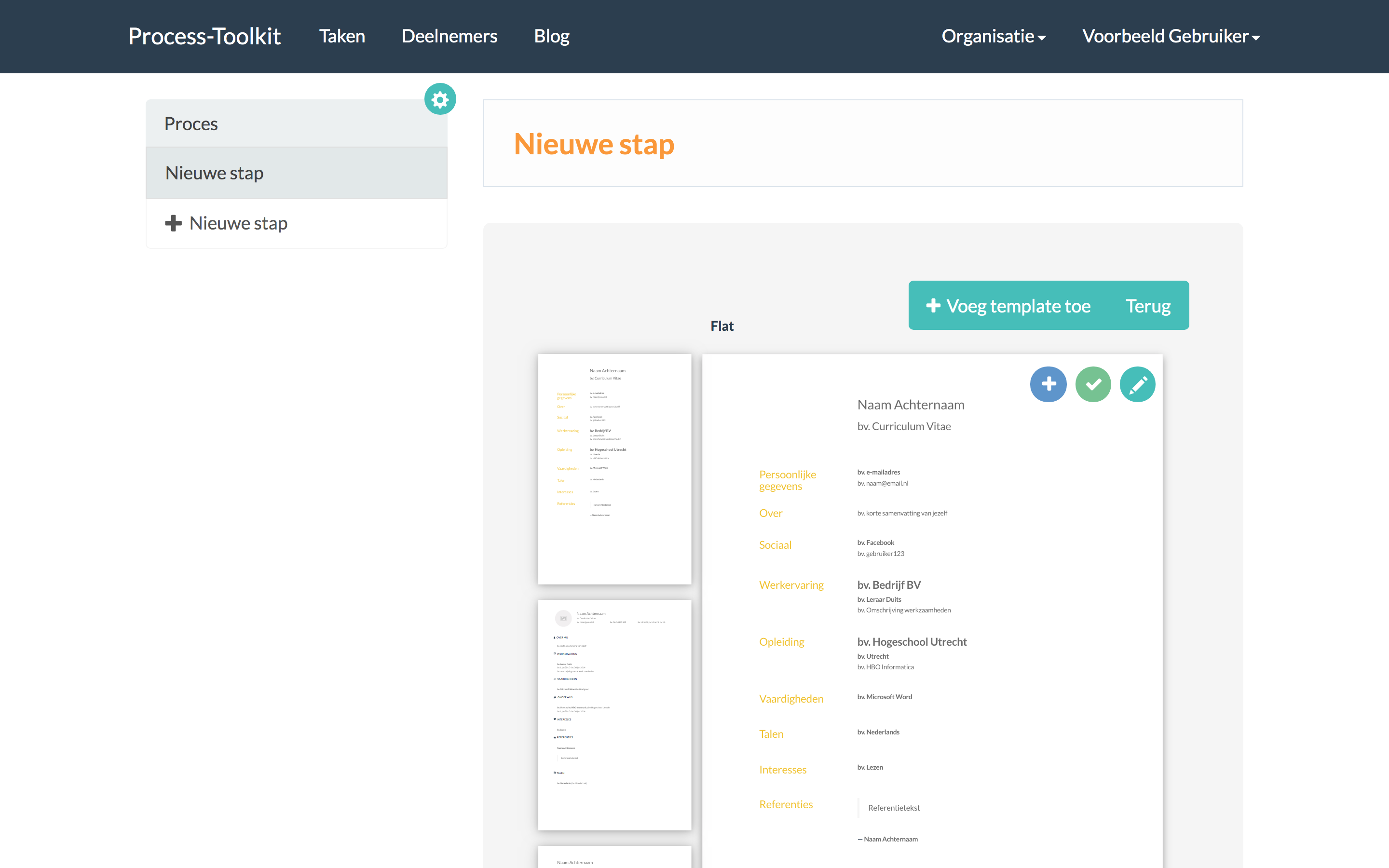This screenshot has height=868, width=1389.
Task: Click the Persoonlijke gegevens section label
Action: coord(788,480)
